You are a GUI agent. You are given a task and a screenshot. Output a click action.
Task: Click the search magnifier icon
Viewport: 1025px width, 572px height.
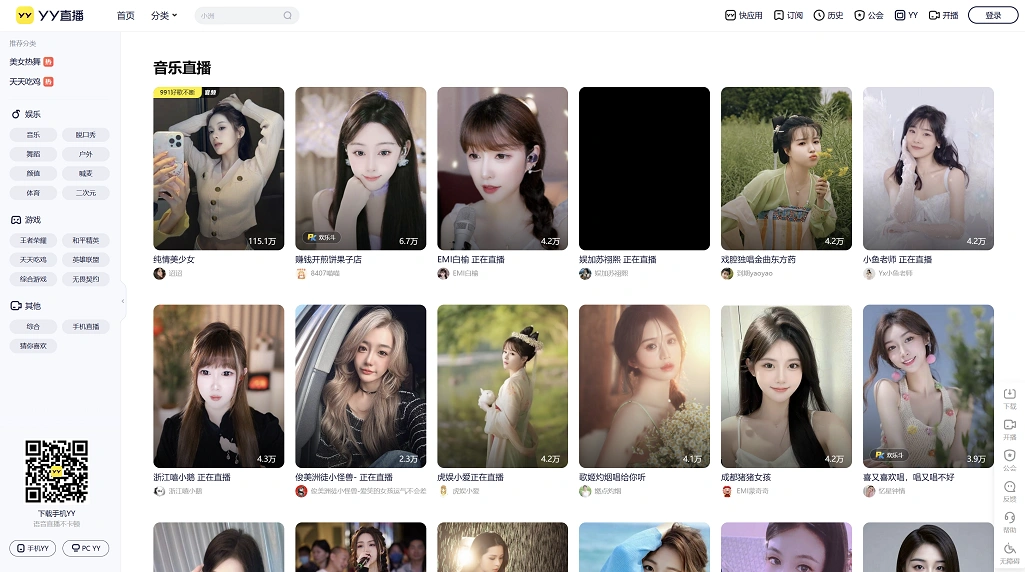click(288, 15)
